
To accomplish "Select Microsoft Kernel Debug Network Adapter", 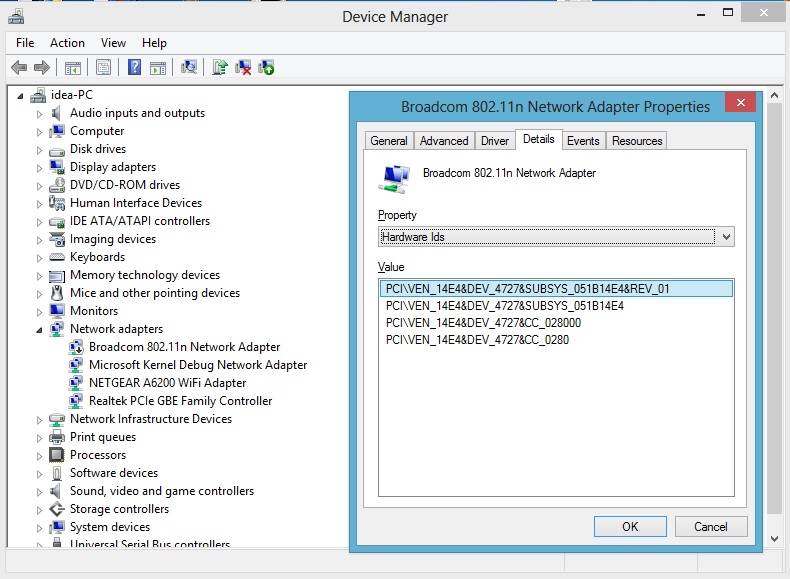I will tap(198, 365).
